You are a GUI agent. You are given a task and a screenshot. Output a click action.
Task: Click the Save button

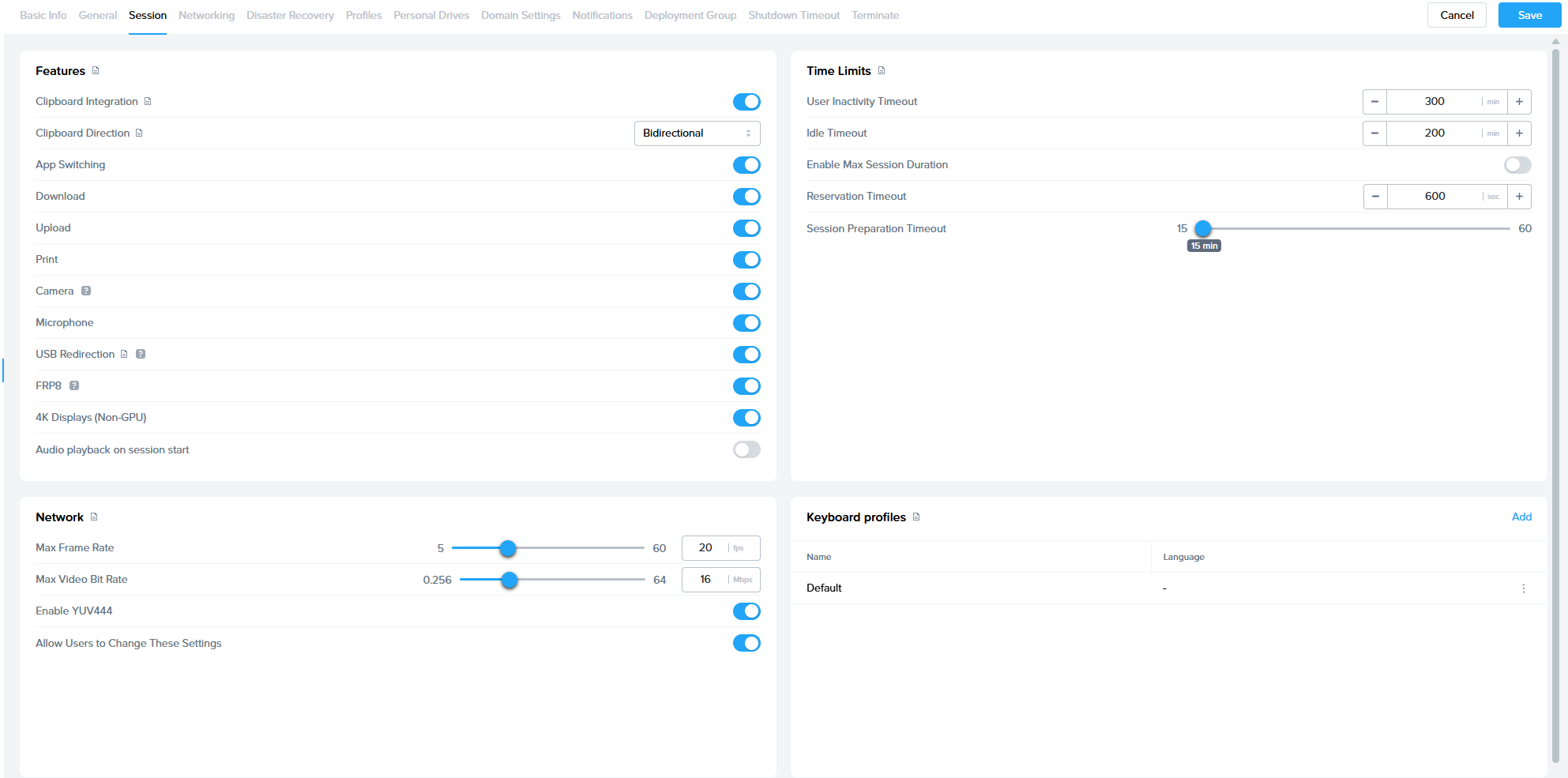(1529, 16)
